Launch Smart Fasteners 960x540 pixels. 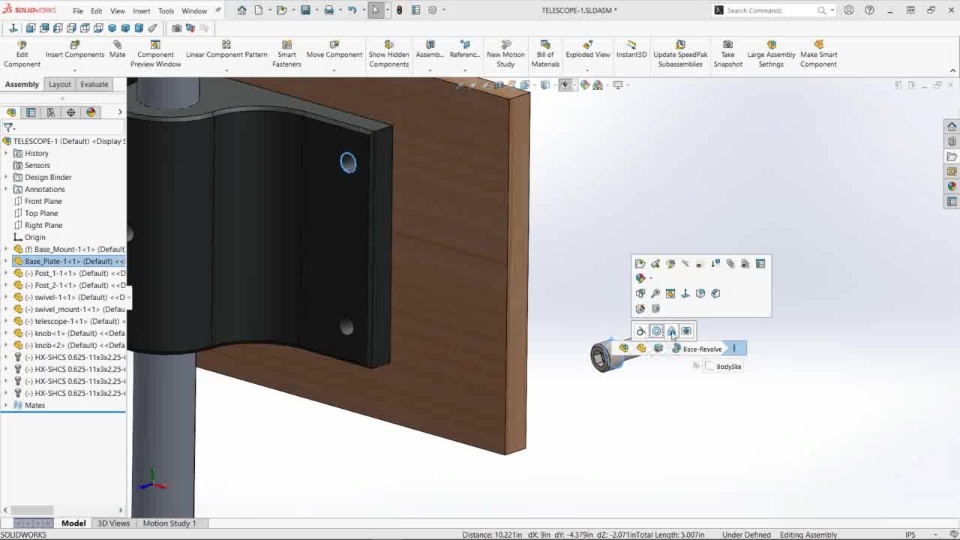tap(287, 54)
